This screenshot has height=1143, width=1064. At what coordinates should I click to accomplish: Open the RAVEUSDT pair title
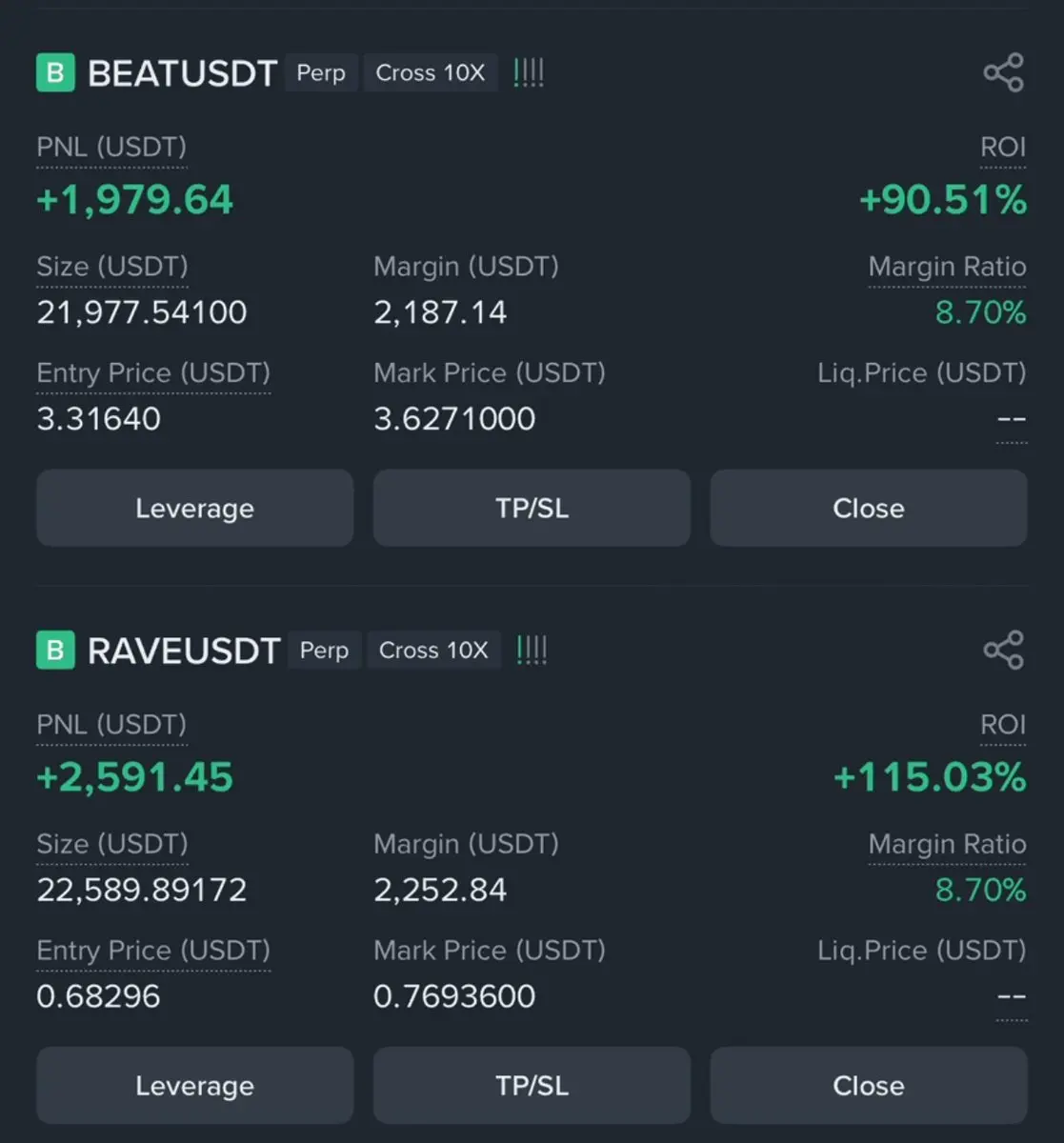click(183, 652)
